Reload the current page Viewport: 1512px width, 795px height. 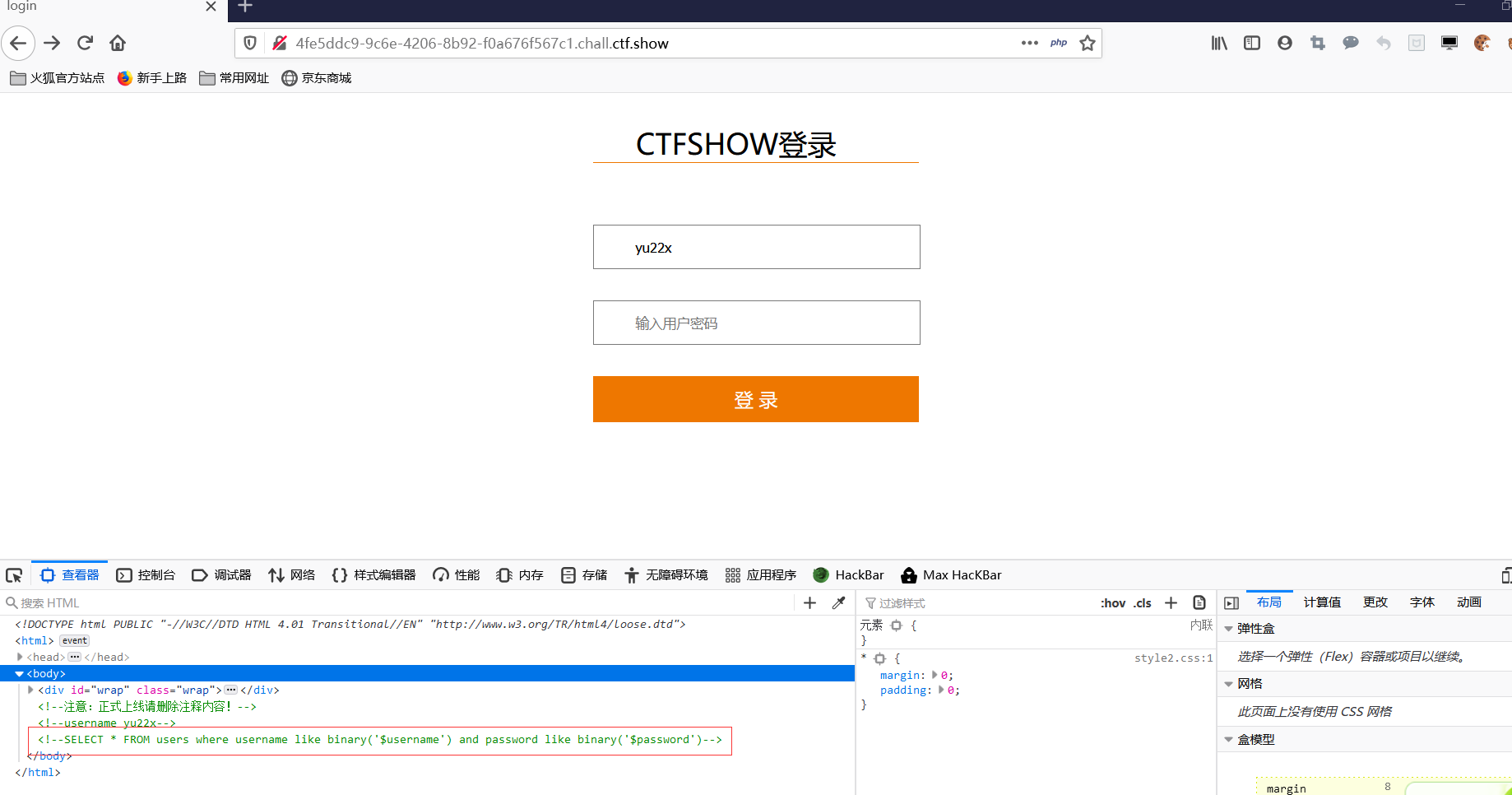click(x=85, y=43)
